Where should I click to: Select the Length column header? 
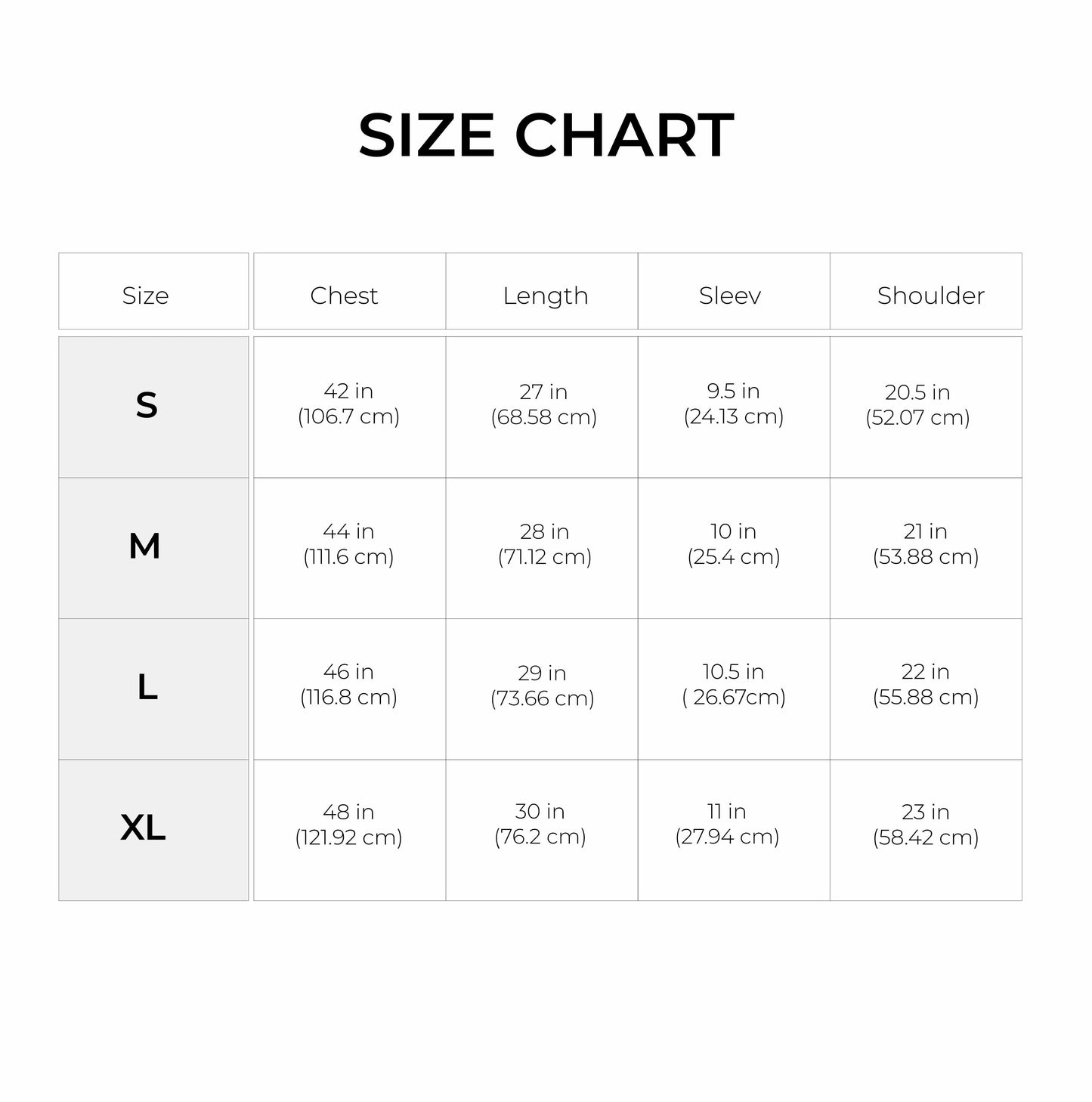[545, 295]
